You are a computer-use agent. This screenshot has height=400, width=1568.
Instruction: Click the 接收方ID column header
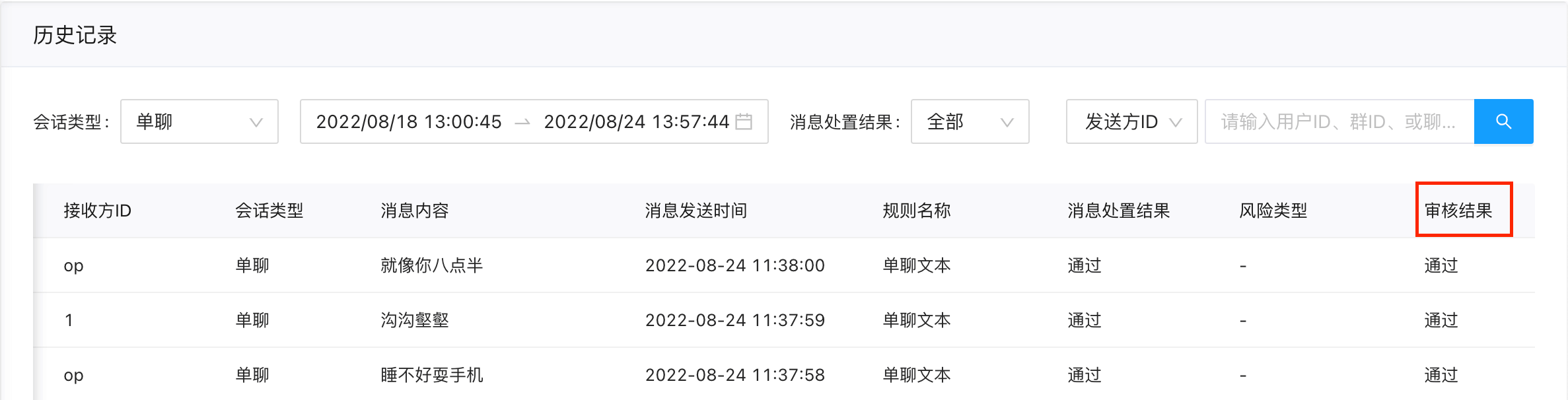(x=97, y=211)
